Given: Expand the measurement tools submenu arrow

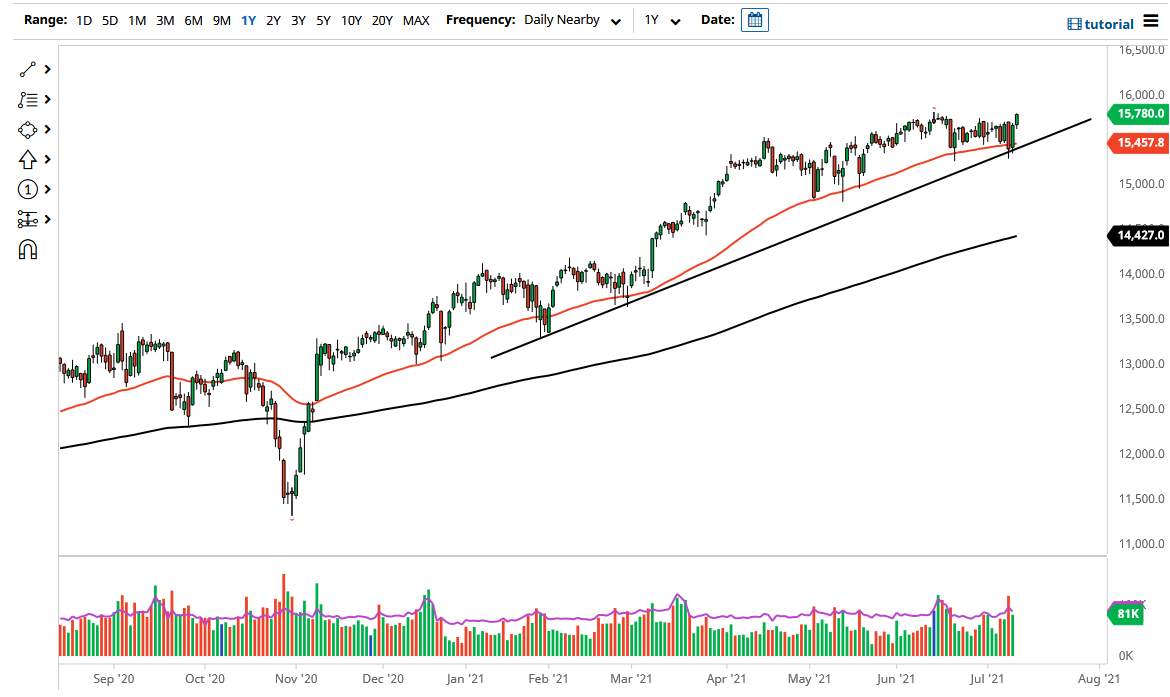Looking at the screenshot, I should (48, 219).
